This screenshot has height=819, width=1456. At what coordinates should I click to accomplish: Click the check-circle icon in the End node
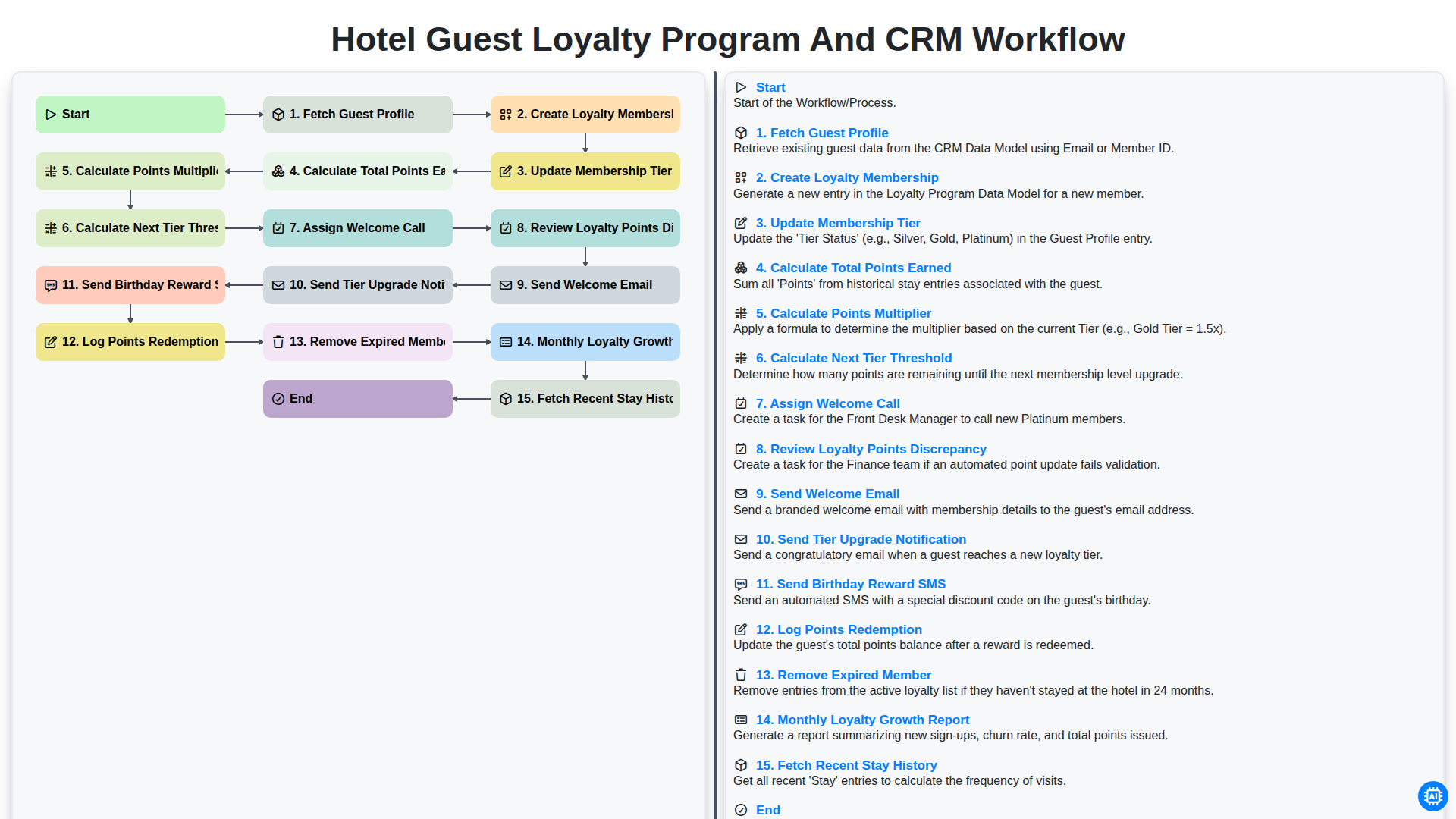click(x=278, y=399)
